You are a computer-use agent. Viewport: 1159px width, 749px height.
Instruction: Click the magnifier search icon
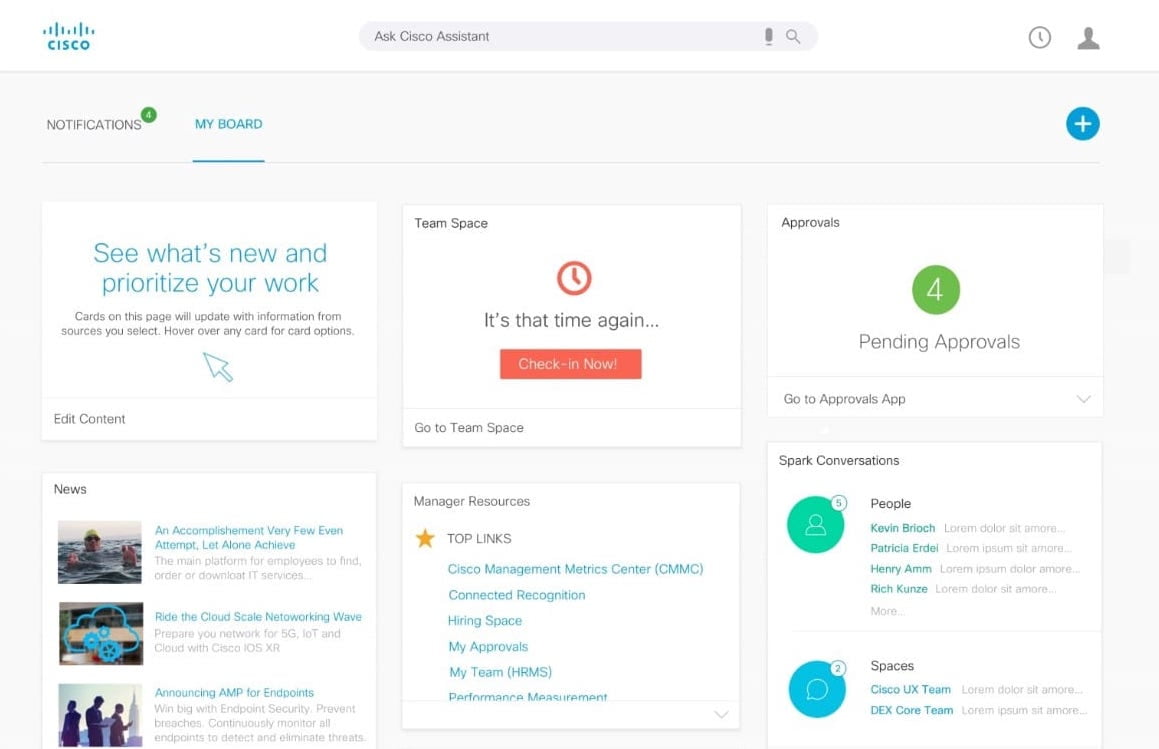tap(793, 36)
